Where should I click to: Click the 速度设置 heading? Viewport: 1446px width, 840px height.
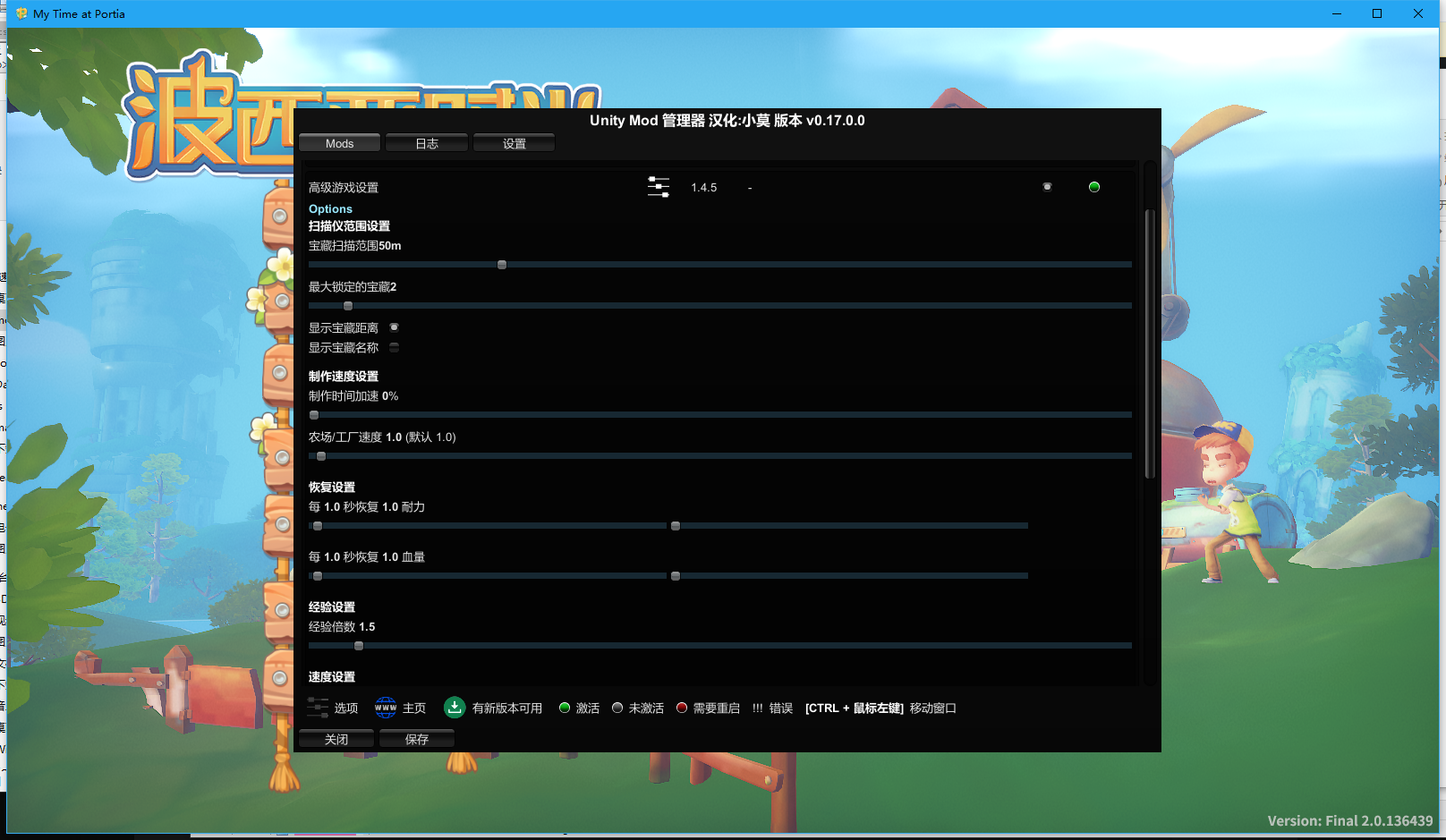332,677
